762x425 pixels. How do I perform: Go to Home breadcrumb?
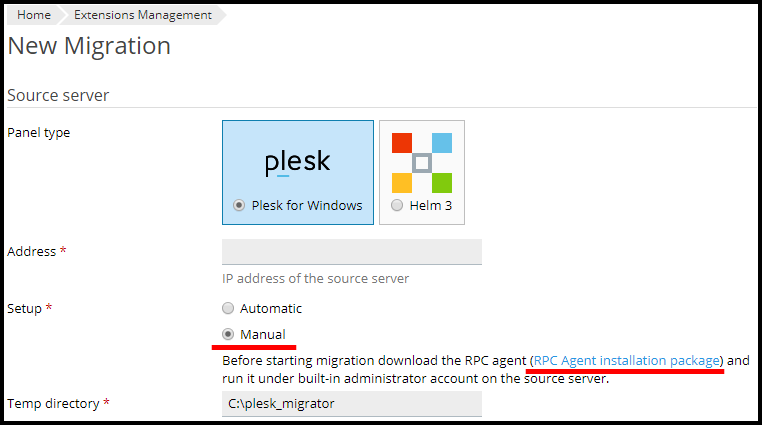pos(34,15)
